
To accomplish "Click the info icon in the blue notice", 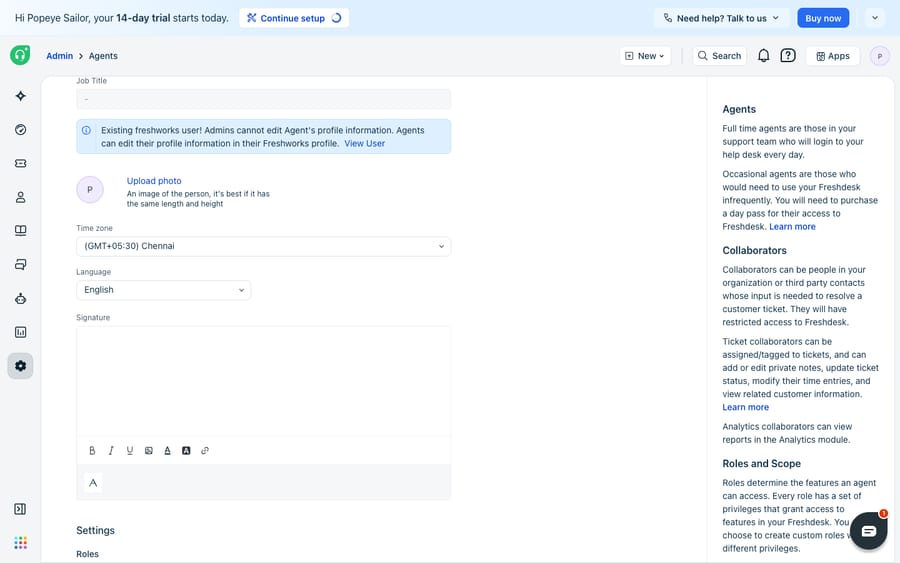I will [86, 130].
